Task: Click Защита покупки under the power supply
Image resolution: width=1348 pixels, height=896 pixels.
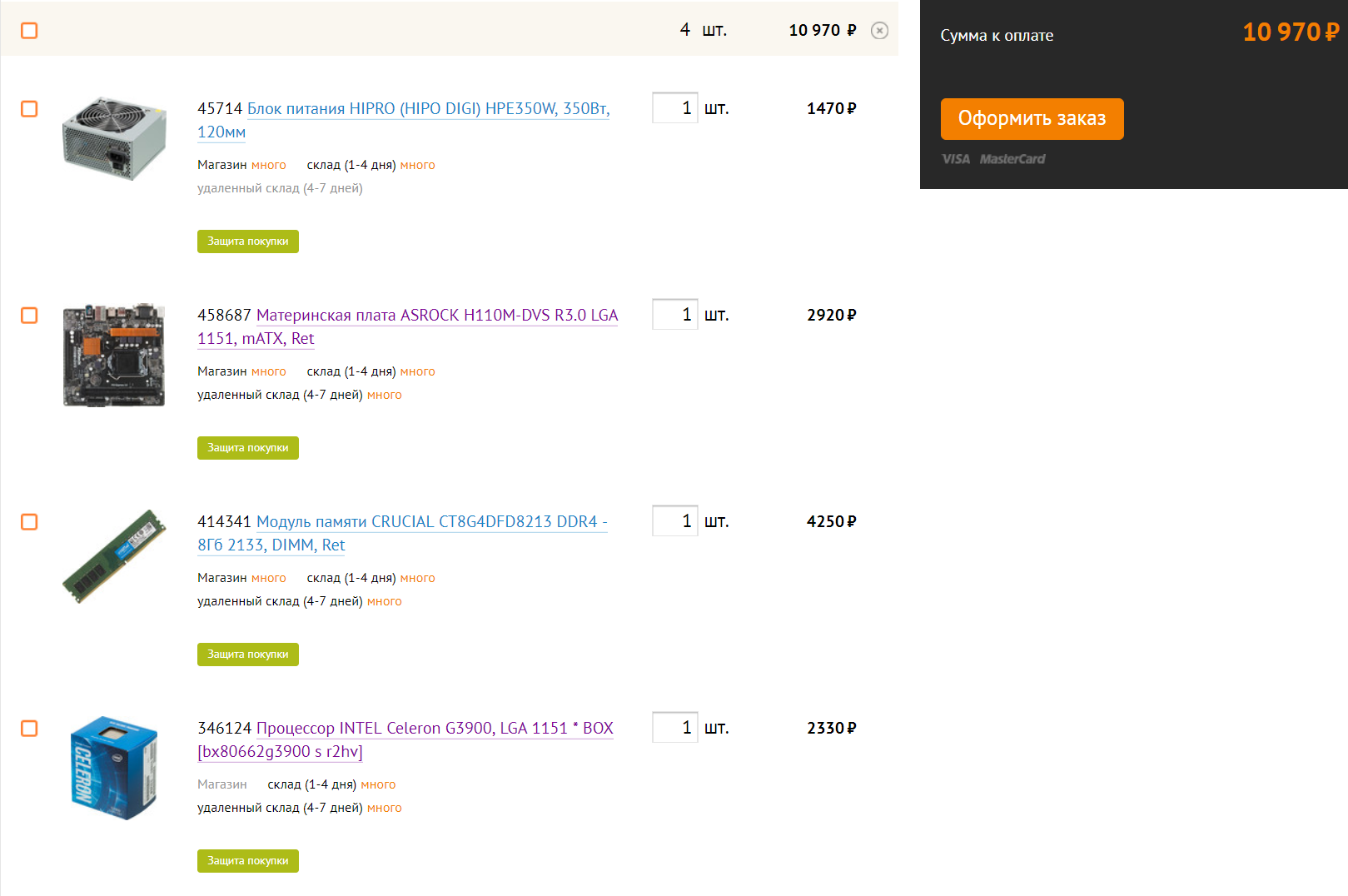Action: [x=247, y=241]
